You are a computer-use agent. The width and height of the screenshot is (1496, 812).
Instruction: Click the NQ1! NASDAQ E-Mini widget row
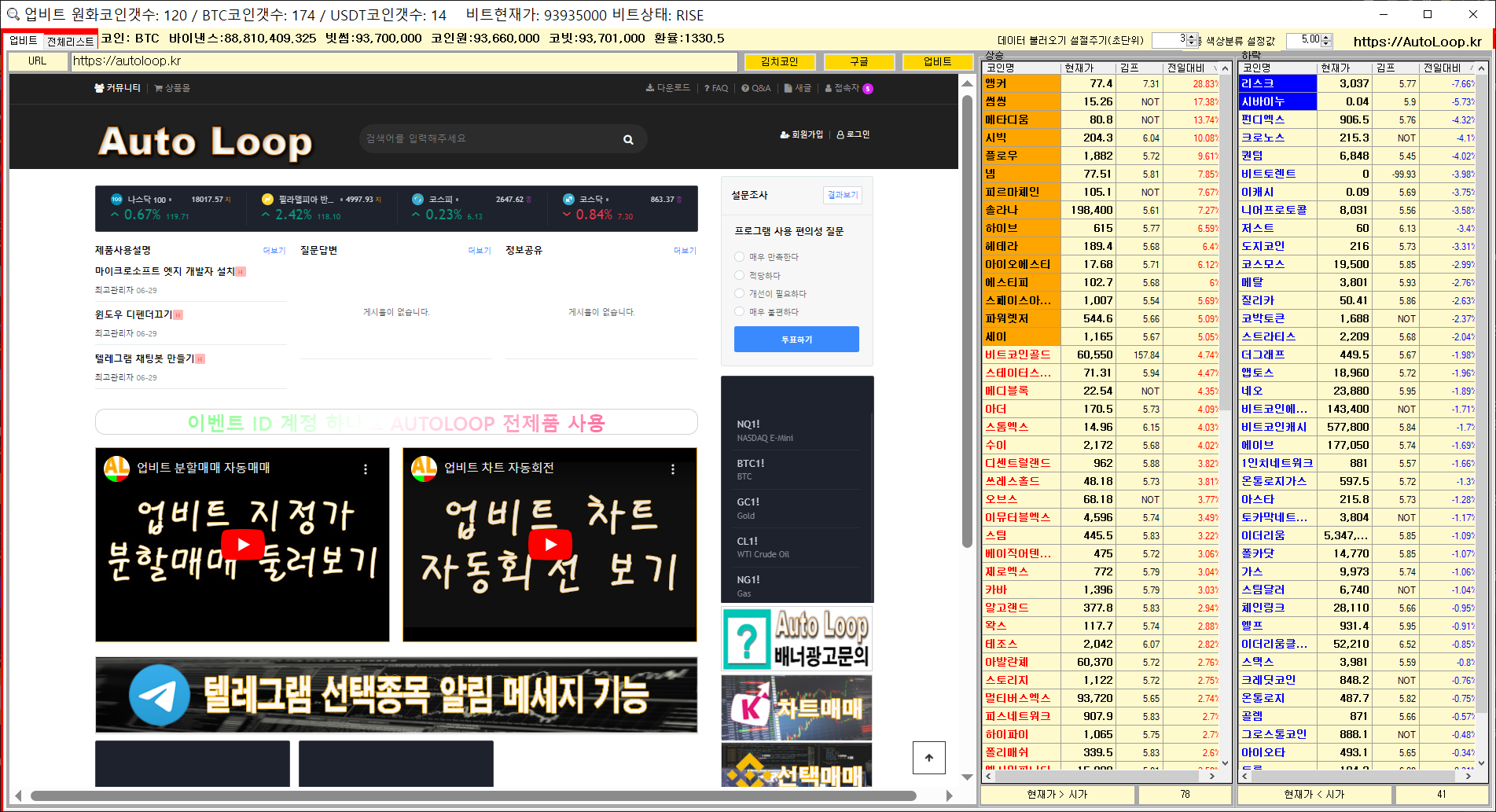coord(796,430)
